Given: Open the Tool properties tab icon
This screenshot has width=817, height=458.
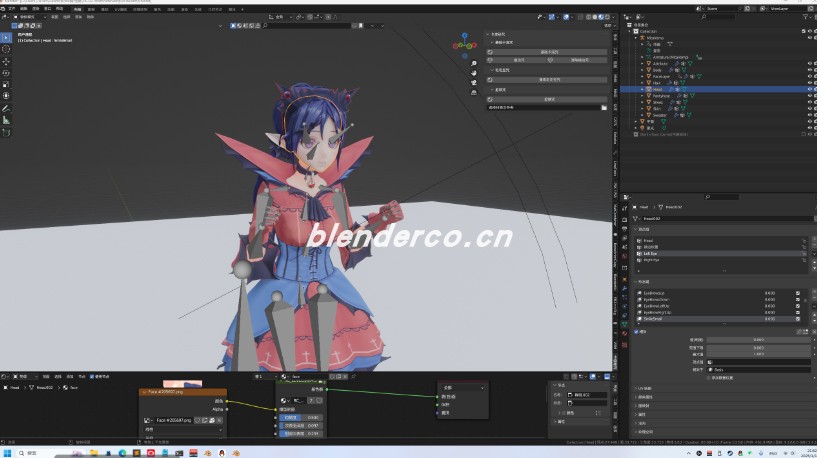Looking at the screenshot, I should click(x=624, y=208).
